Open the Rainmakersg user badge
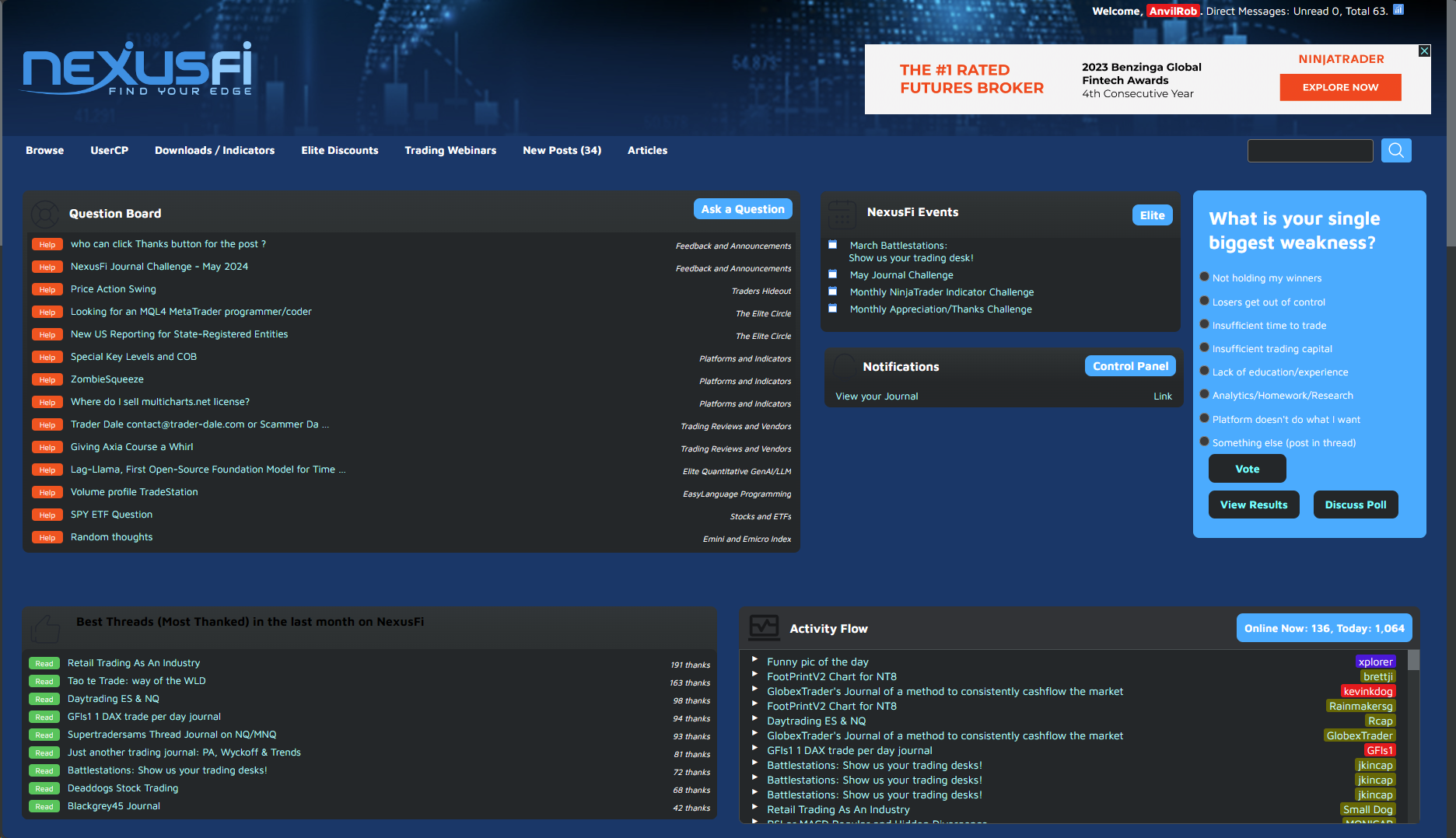1456x838 pixels. click(1361, 706)
